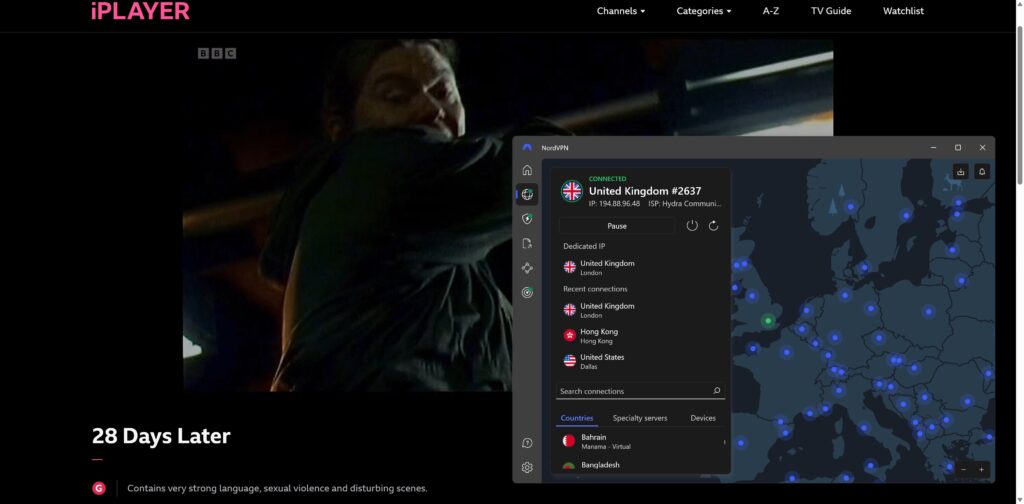This screenshot has width=1024, height=504.
Task: Click the IP 194.88.96.48 text
Action: click(x=614, y=204)
